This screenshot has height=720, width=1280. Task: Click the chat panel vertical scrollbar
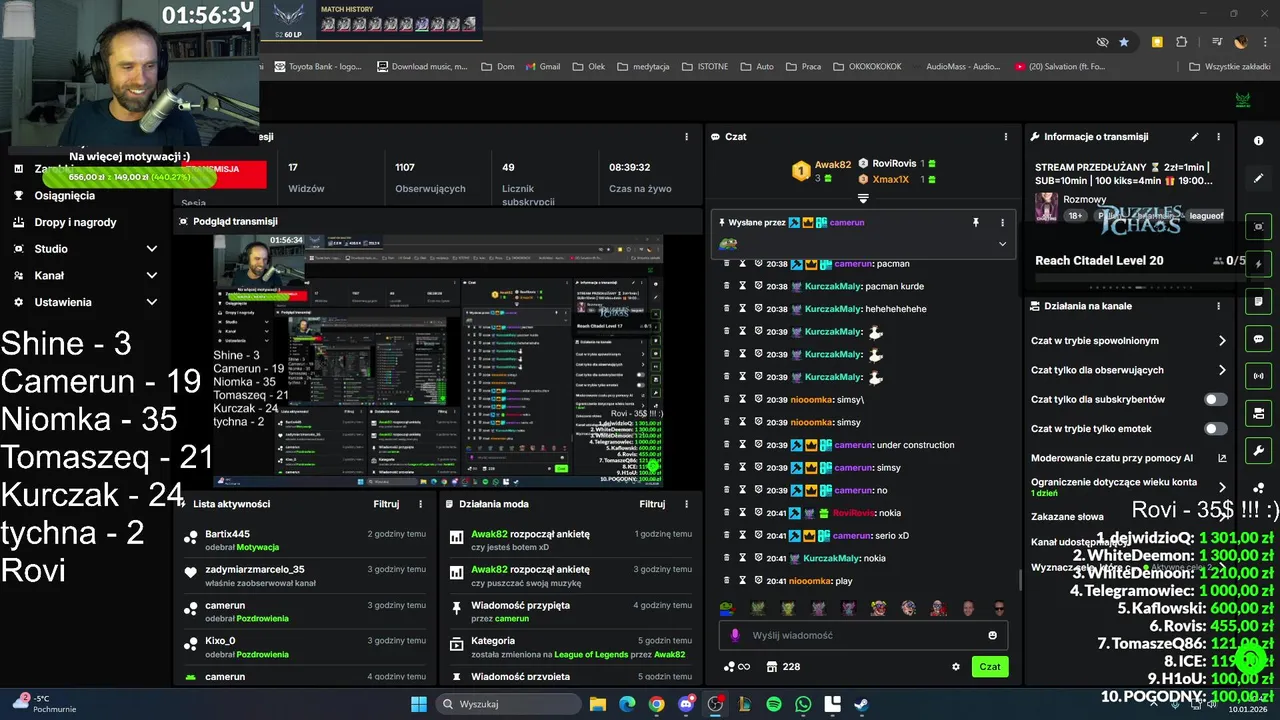click(x=1019, y=580)
